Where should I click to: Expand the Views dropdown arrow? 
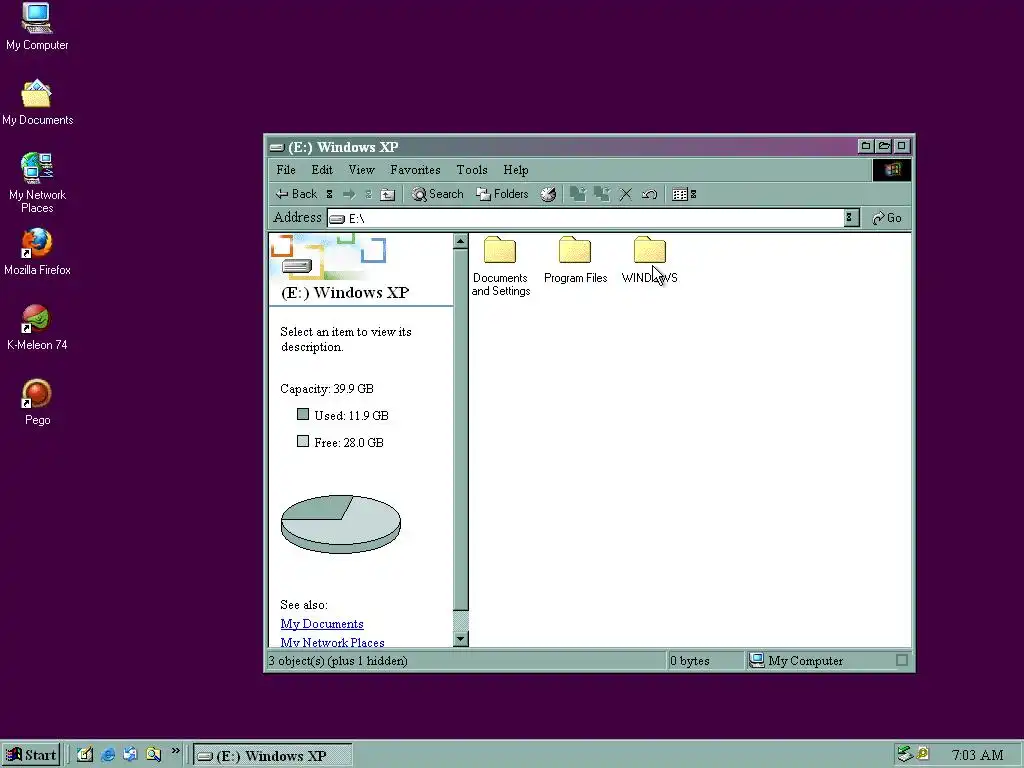694,194
